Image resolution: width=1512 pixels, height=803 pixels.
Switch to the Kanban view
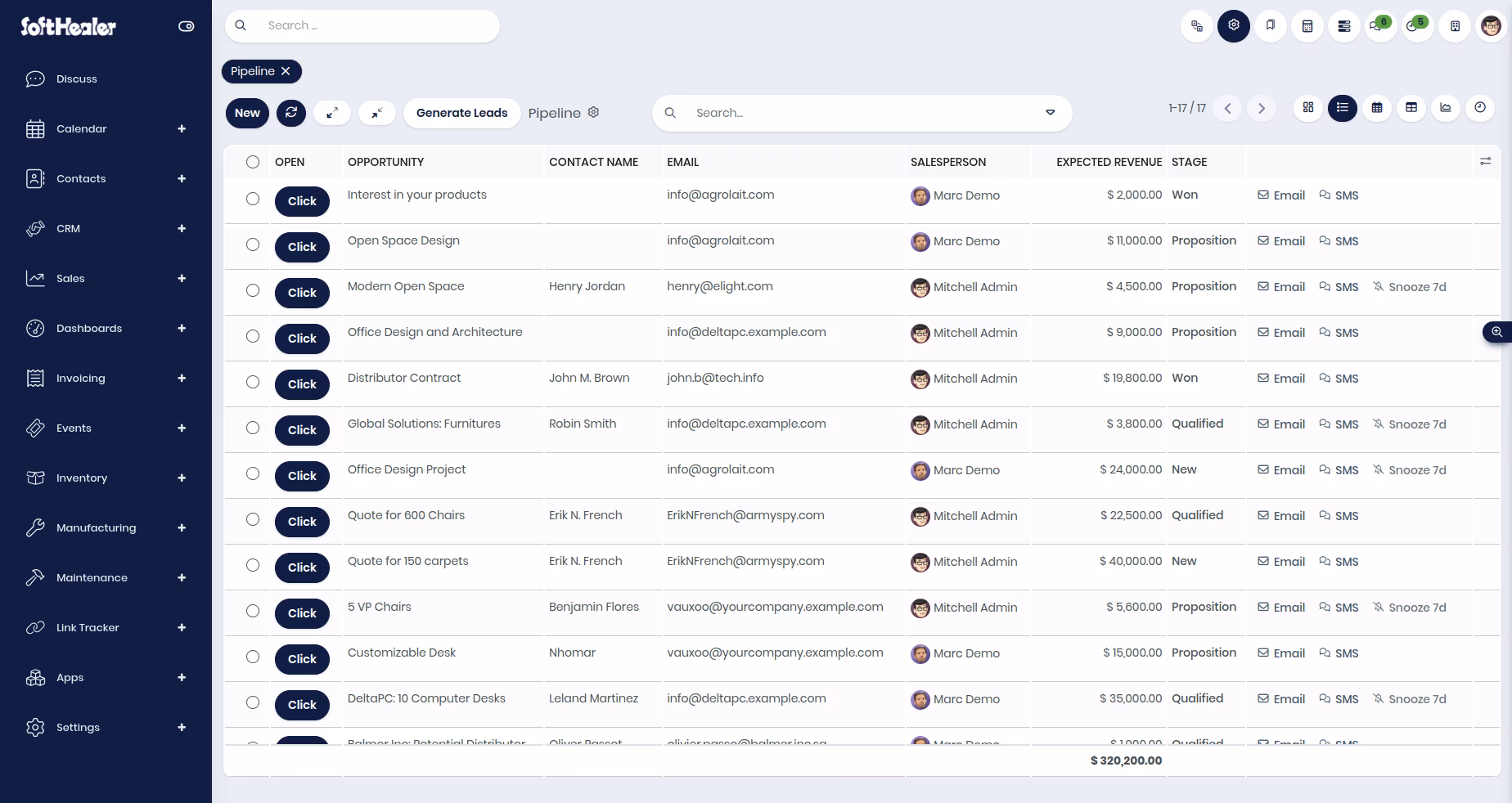(1308, 108)
